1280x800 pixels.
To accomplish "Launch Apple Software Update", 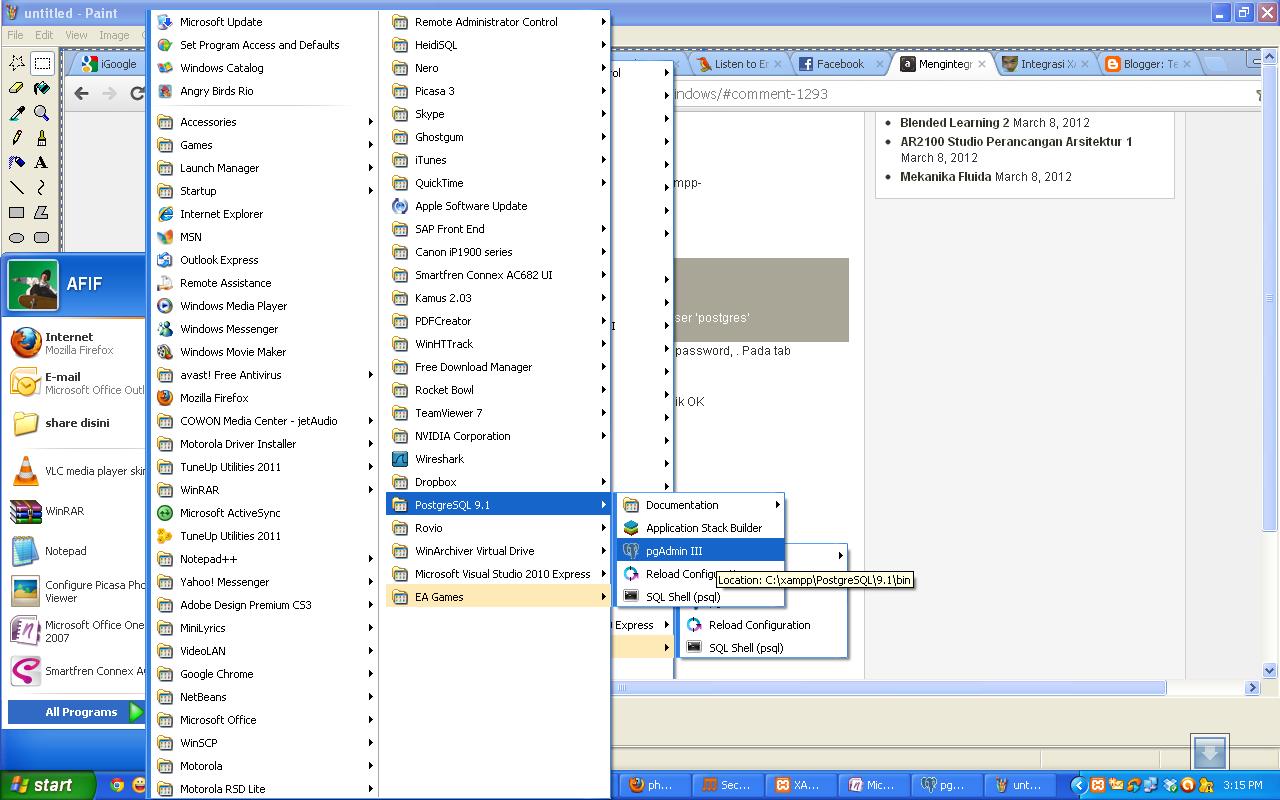I will coord(498,206).
